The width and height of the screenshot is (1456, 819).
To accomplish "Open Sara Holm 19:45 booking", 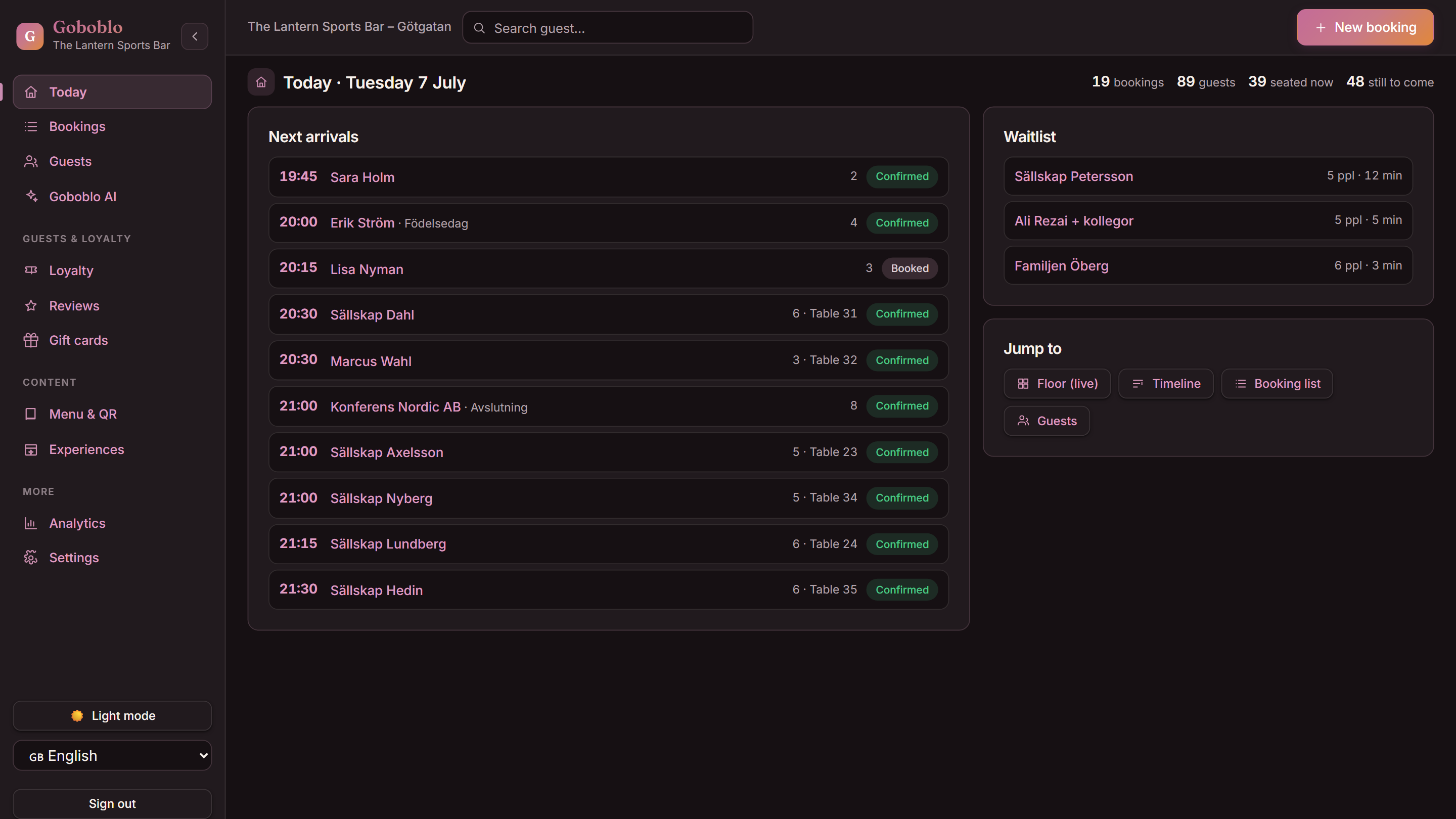I will (x=609, y=177).
